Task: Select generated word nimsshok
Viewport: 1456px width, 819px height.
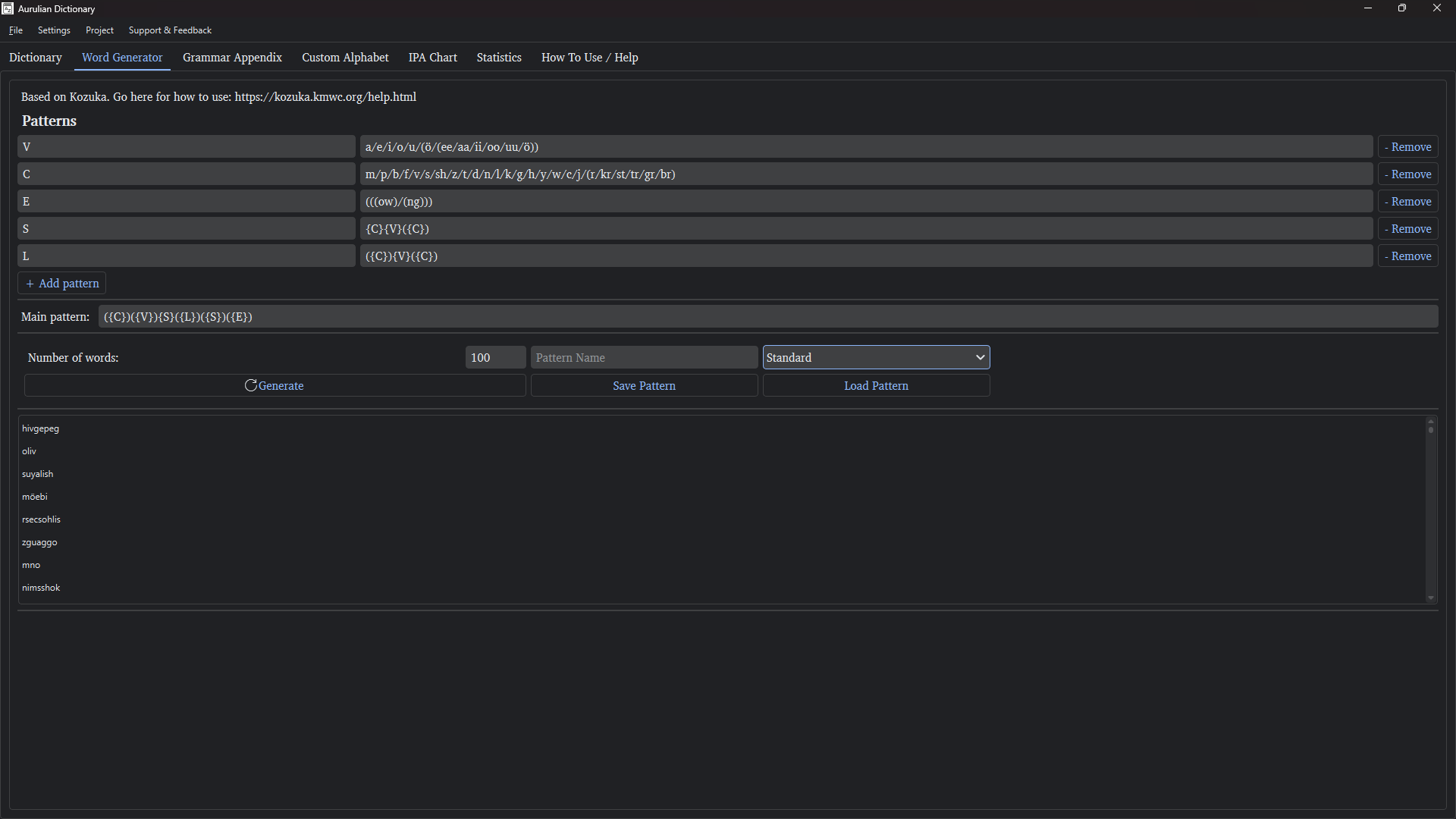Action: pyautogui.click(x=41, y=588)
